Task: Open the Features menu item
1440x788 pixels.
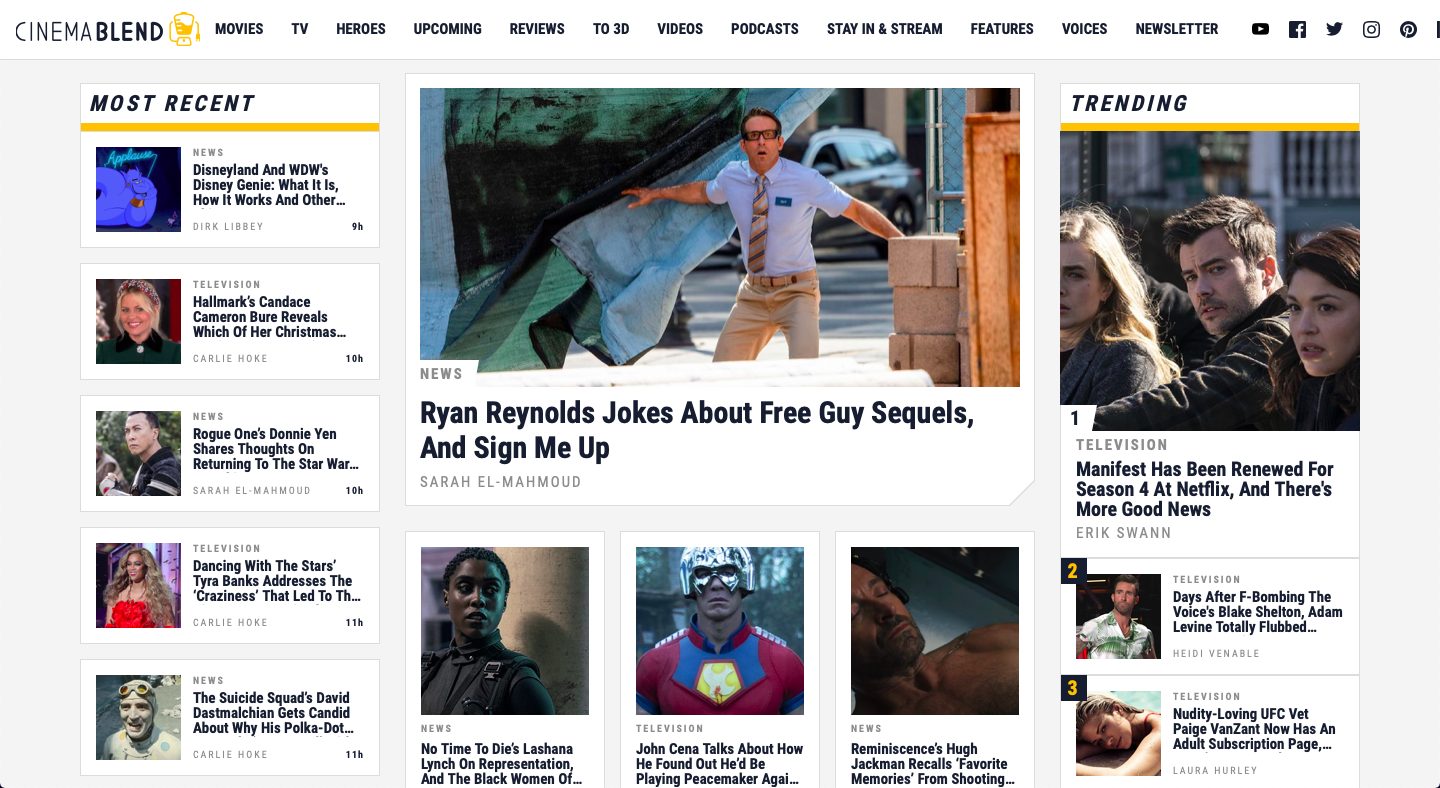Action: coord(1002,29)
